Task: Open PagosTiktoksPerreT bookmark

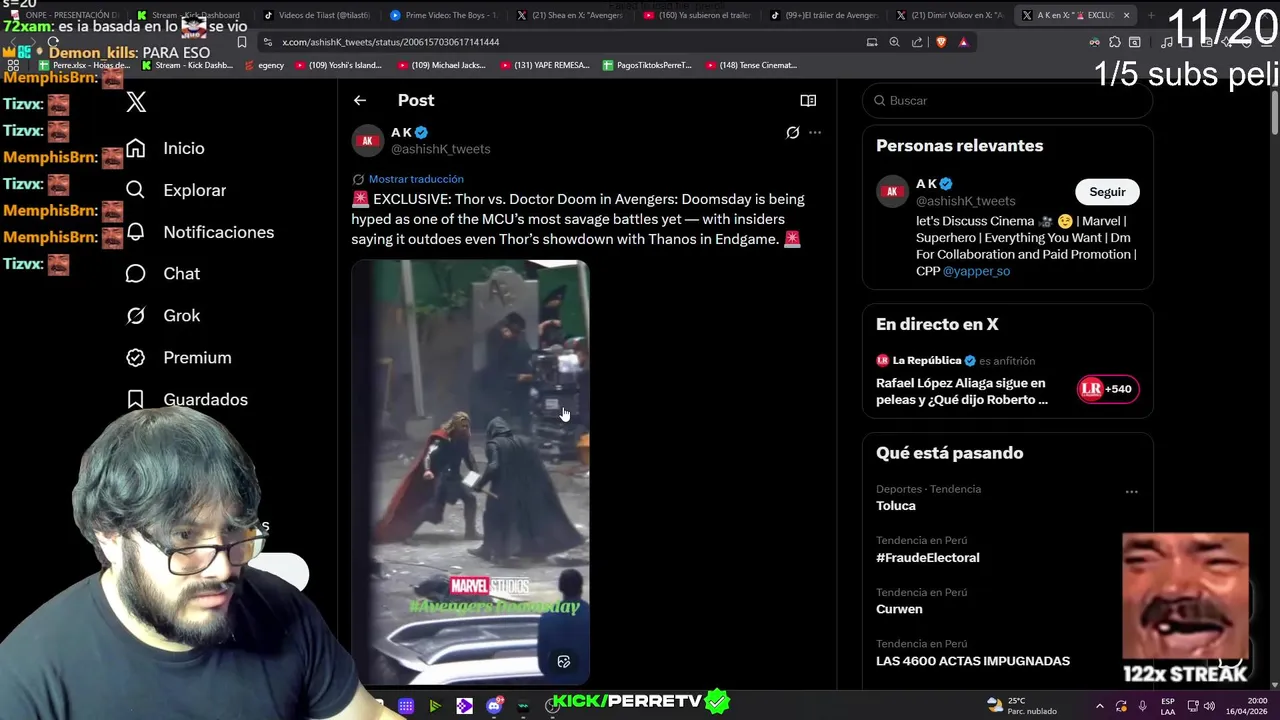Action: click(x=647, y=65)
